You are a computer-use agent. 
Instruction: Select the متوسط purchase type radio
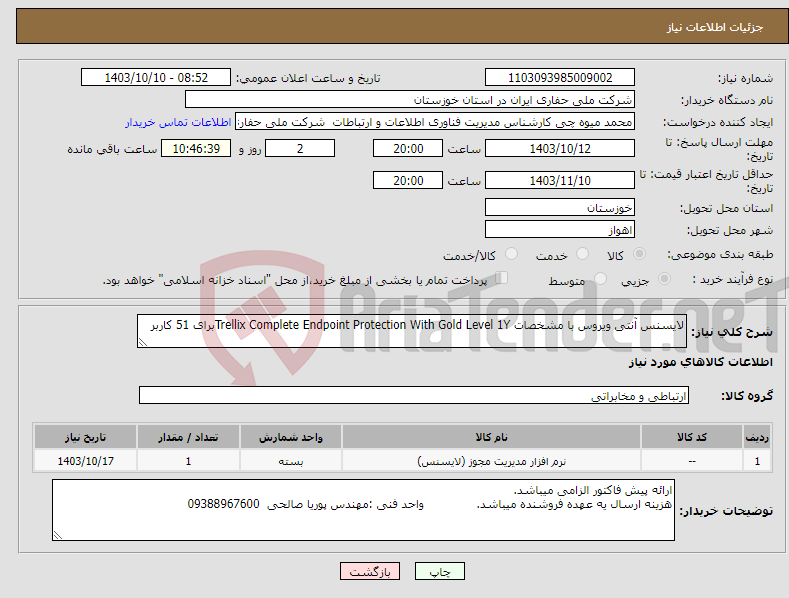click(600, 278)
